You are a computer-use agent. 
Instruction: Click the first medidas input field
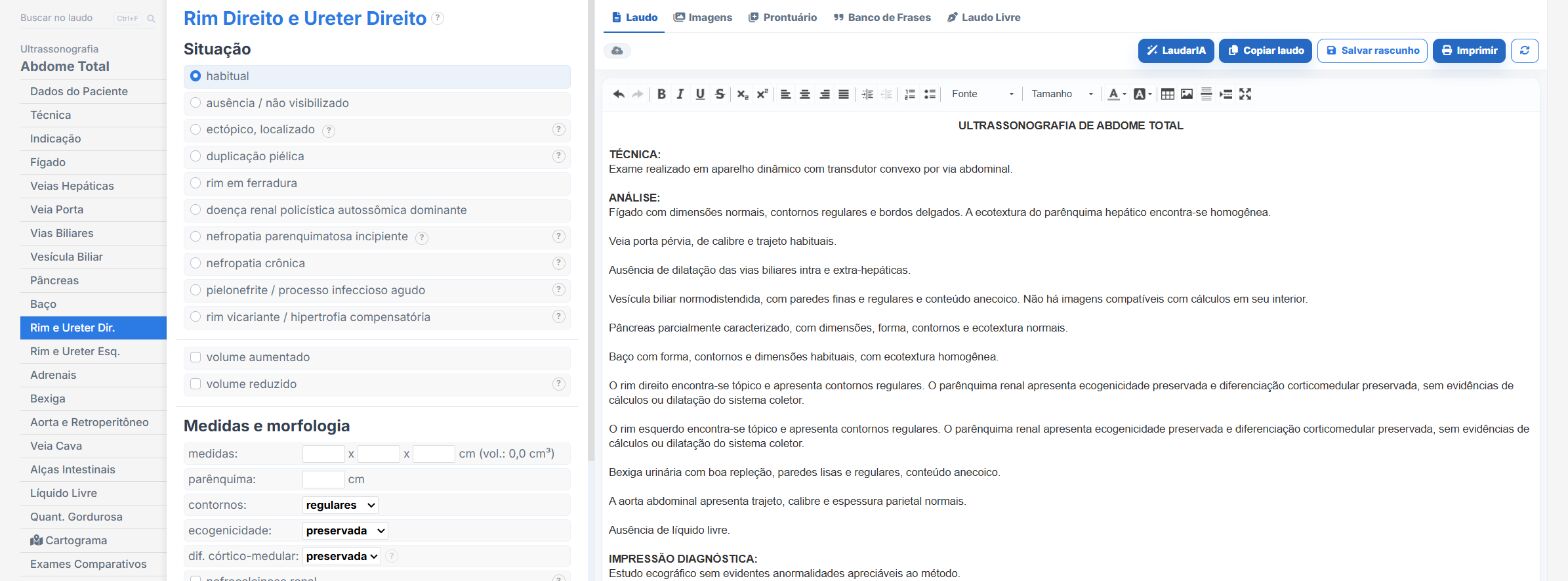tap(323, 453)
